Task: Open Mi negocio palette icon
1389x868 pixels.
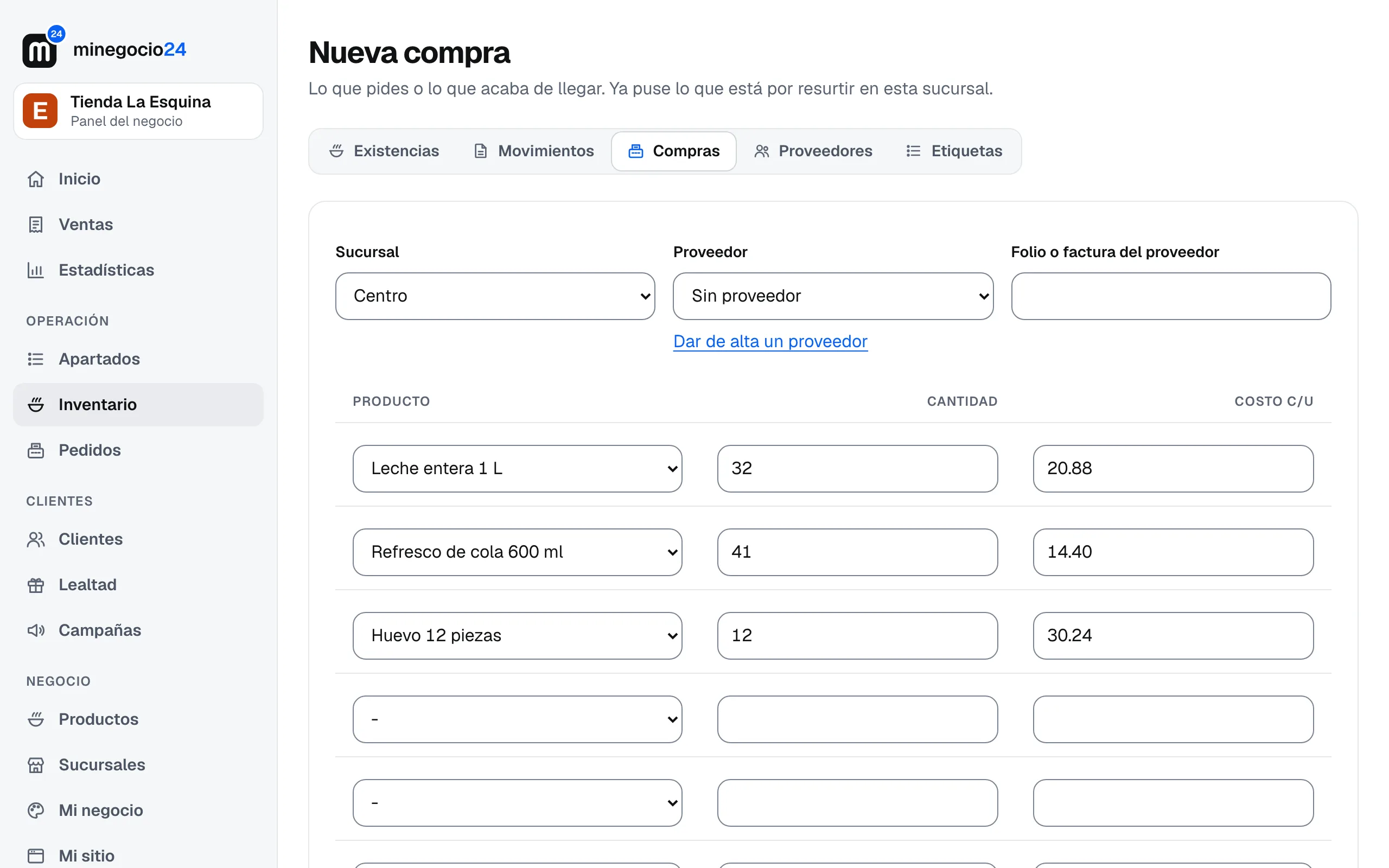Action: pyautogui.click(x=36, y=810)
